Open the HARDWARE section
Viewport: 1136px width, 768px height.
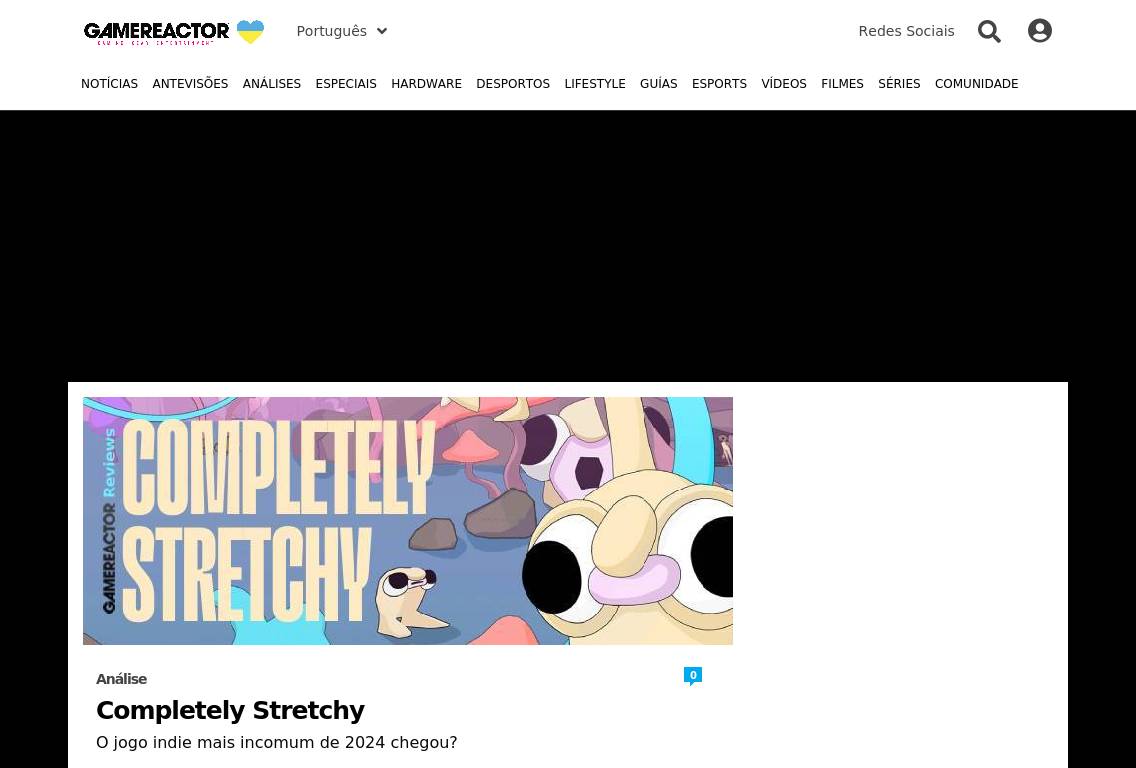(x=426, y=84)
